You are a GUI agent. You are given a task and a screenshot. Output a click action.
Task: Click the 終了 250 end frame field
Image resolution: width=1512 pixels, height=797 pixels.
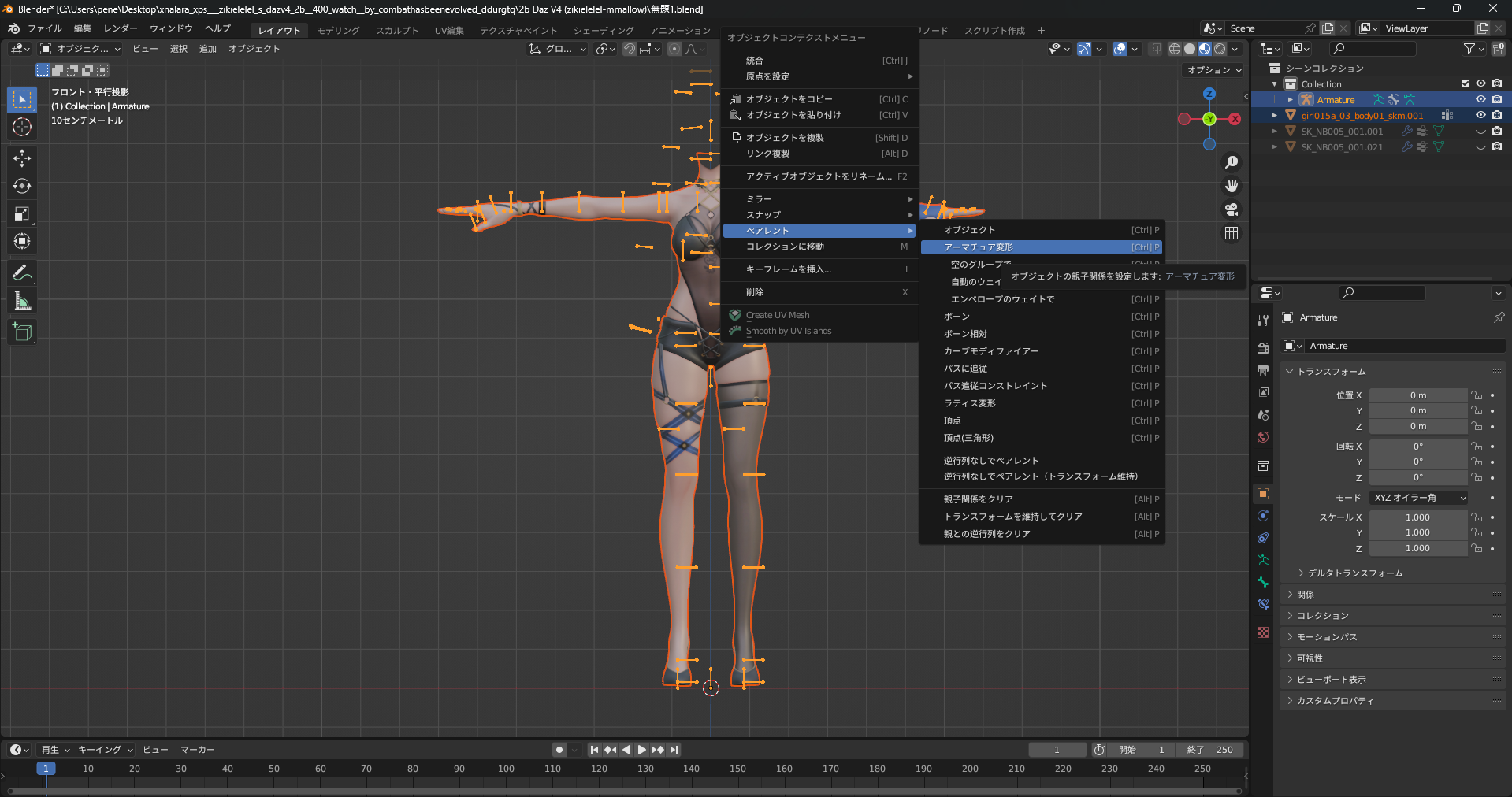1209,750
